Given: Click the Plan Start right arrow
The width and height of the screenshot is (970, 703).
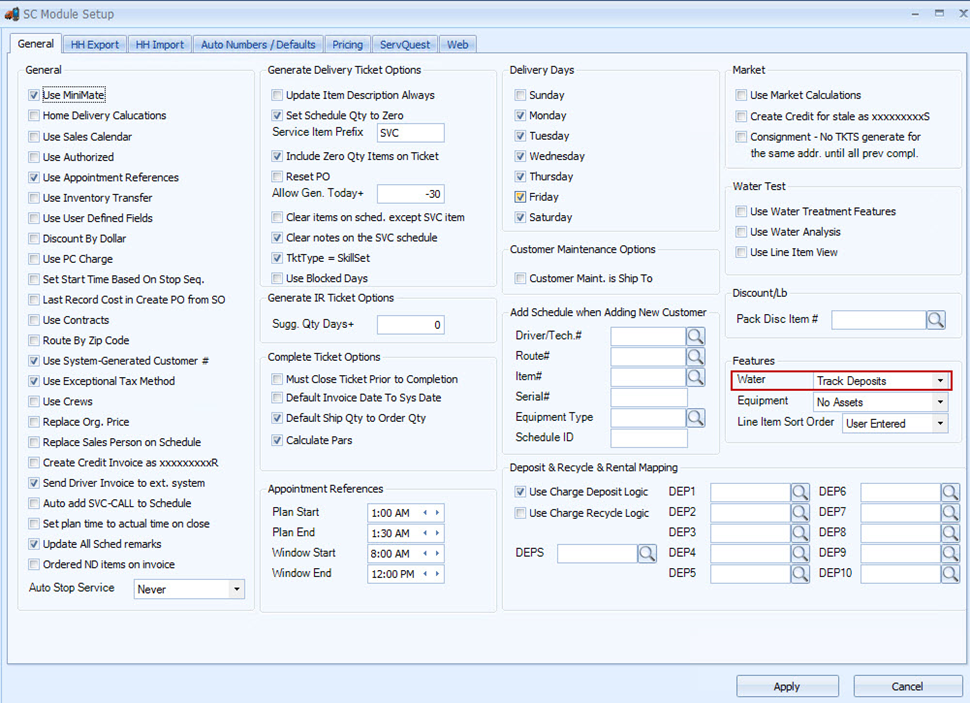Looking at the screenshot, I should pyautogui.click(x=437, y=512).
